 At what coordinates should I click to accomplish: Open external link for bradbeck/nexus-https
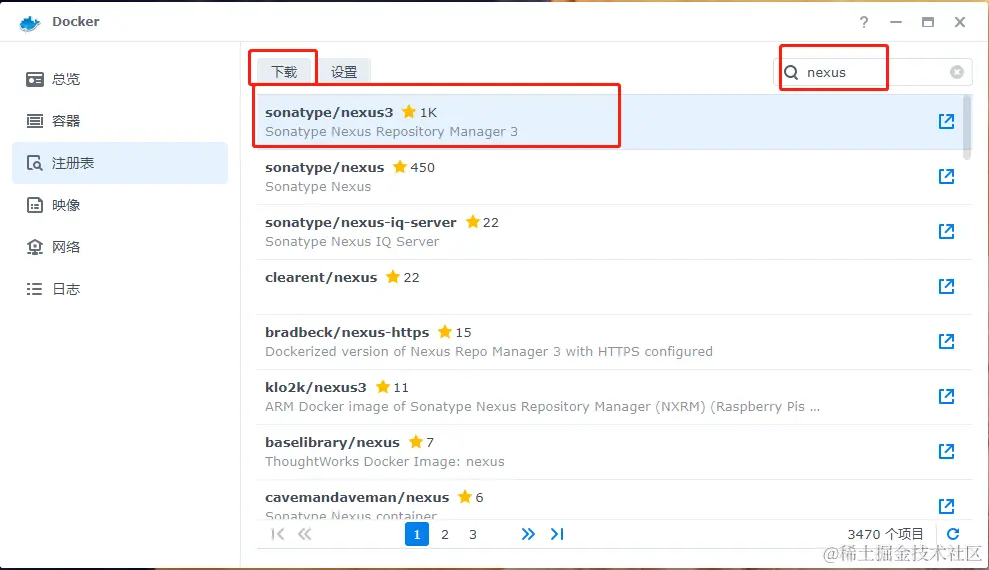946,341
